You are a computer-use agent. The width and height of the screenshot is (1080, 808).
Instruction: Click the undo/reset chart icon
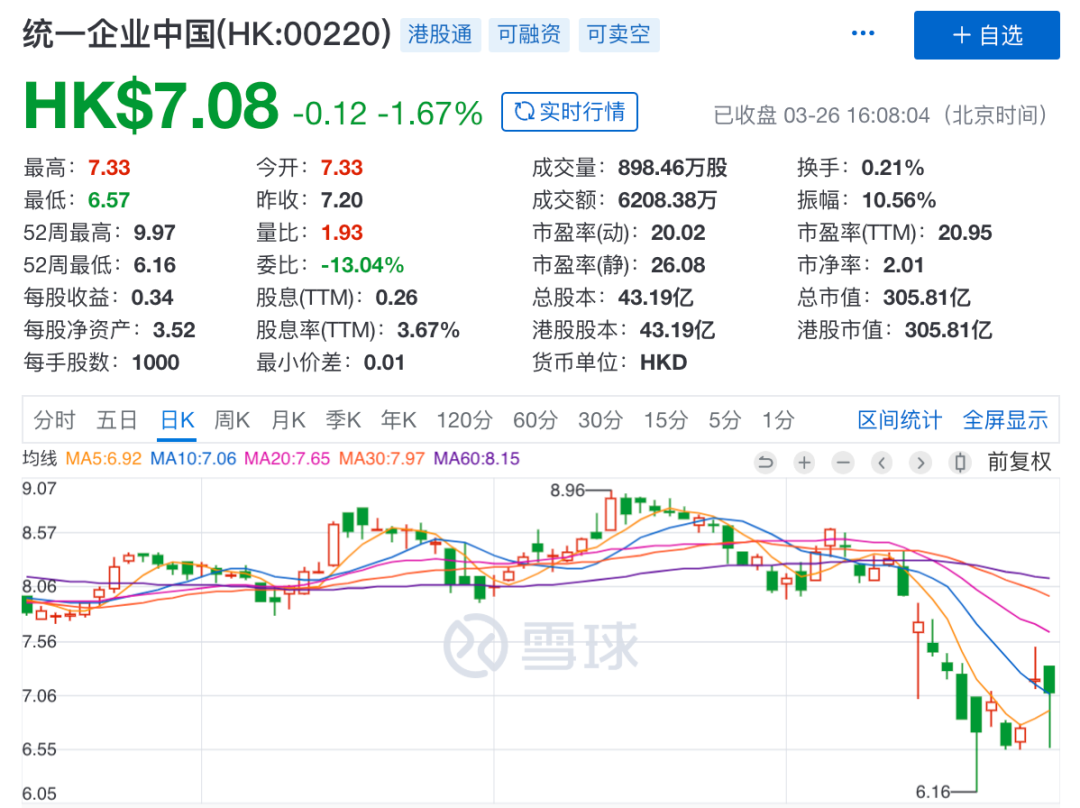click(765, 462)
